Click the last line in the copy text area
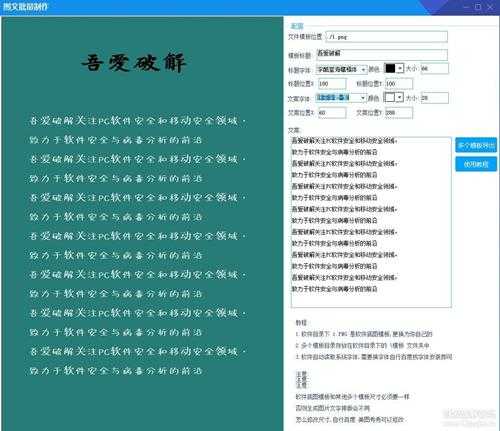 point(334,289)
